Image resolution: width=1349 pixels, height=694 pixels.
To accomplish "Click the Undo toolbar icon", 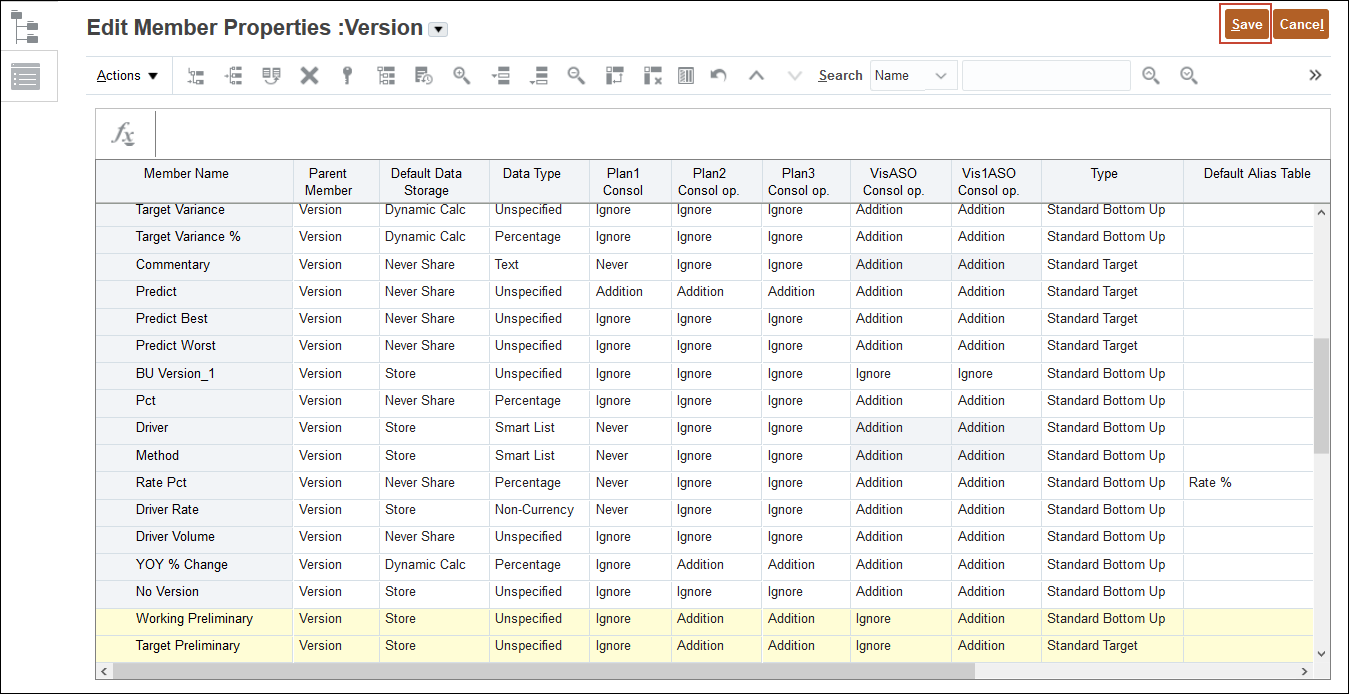I will (x=718, y=75).
